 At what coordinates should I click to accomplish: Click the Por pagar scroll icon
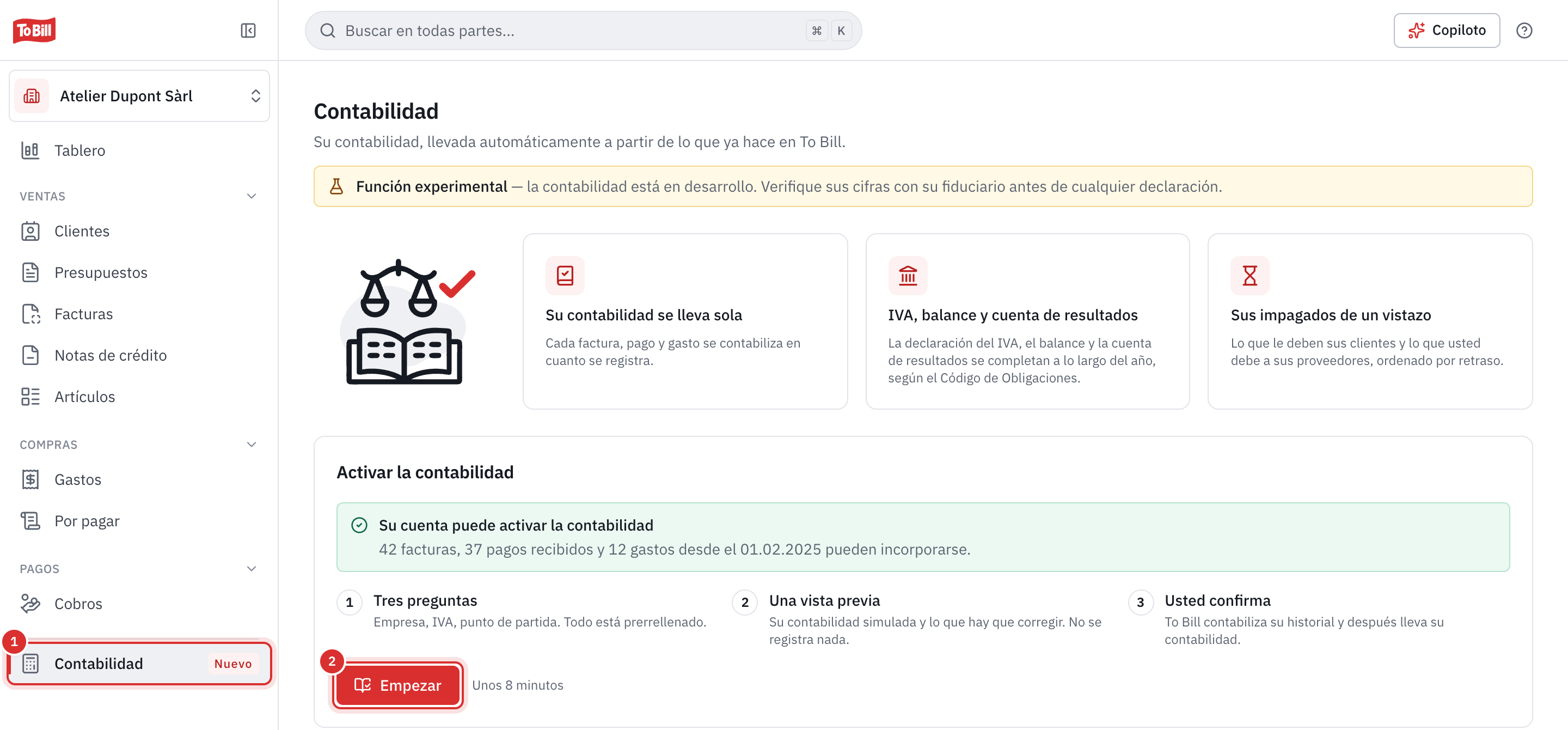30,521
